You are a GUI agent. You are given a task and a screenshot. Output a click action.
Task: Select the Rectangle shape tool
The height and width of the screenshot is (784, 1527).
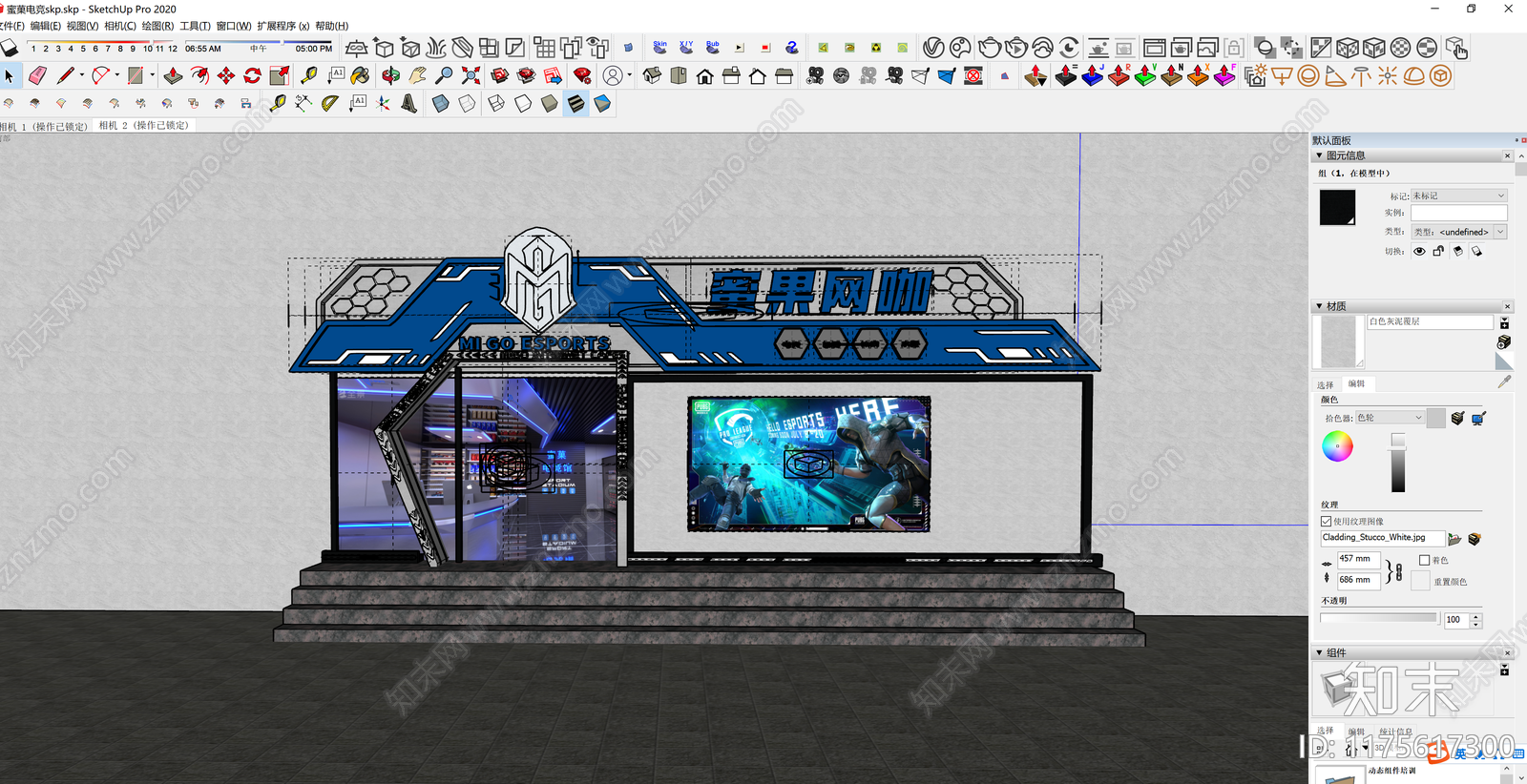[136, 75]
